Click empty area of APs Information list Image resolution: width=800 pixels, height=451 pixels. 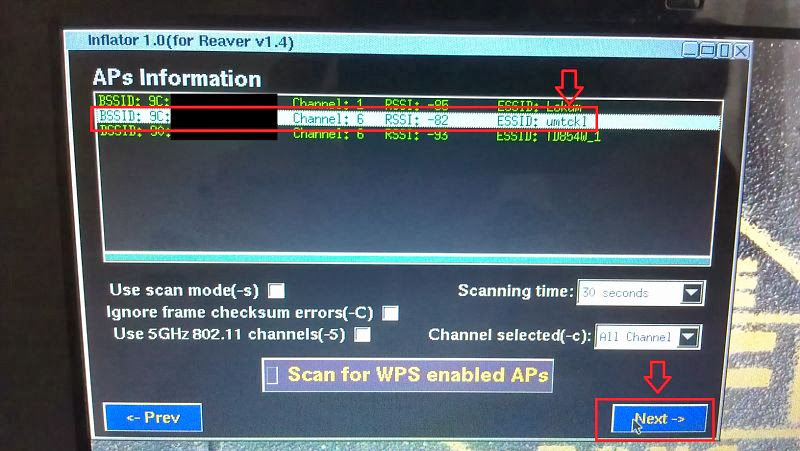click(407, 199)
